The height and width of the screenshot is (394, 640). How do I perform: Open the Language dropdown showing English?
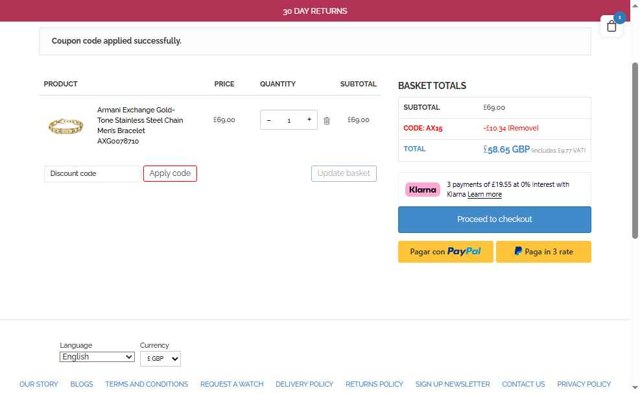(97, 357)
